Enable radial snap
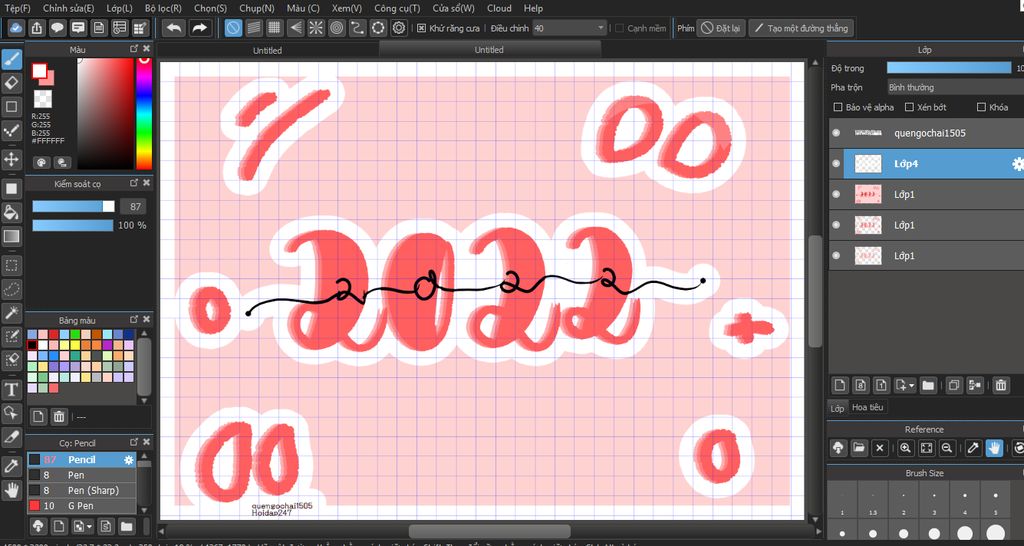The image size is (1024, 546). pos(316,28)
